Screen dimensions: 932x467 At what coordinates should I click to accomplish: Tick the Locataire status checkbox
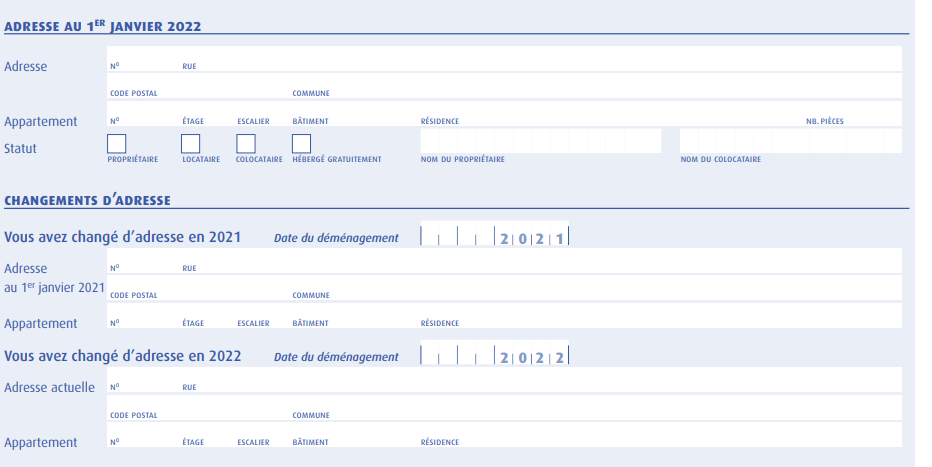point(190,144)
